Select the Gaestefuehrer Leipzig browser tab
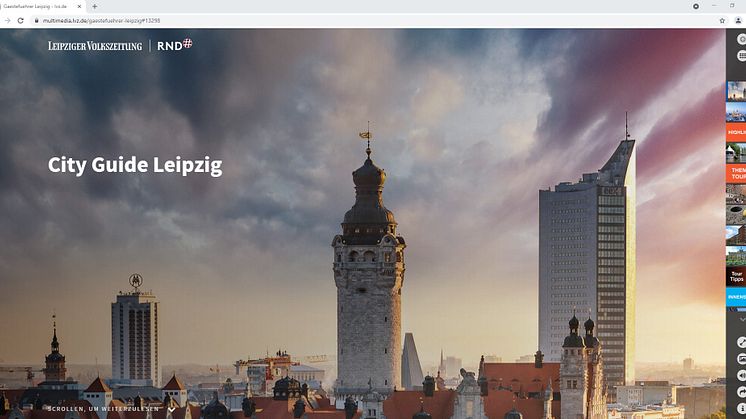This screenshot has width=746, height=419. (x=42, y=7)
